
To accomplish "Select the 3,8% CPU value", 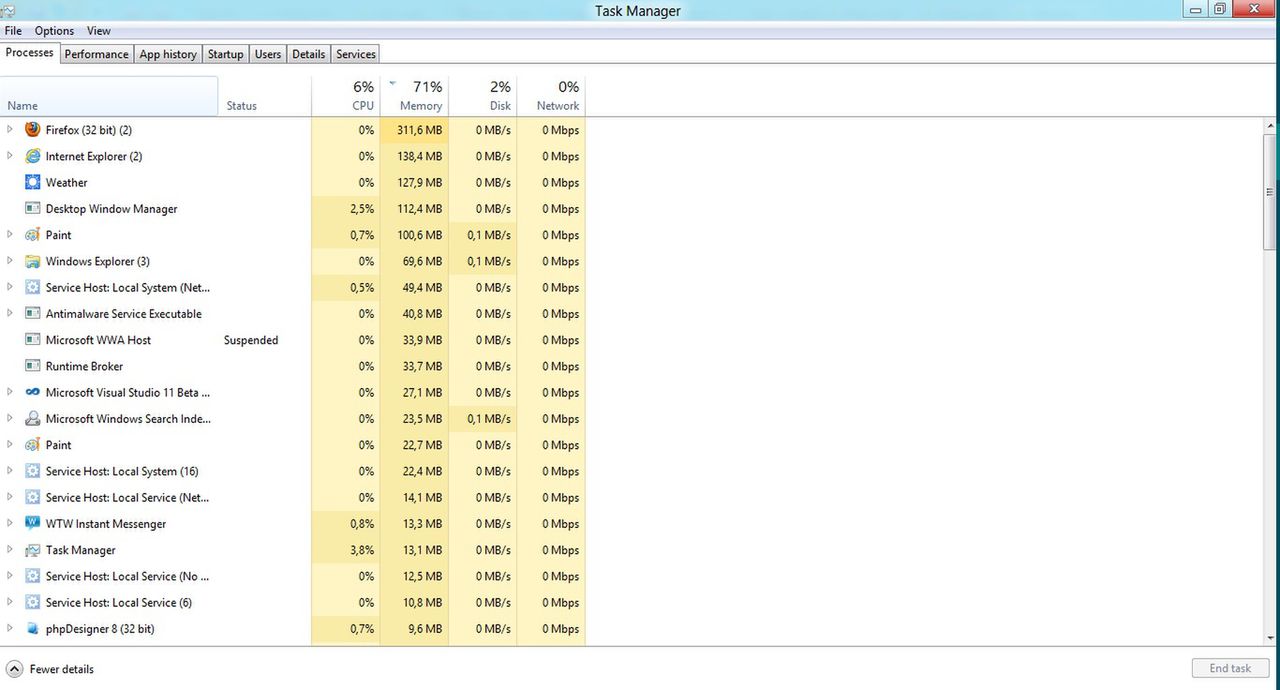I will 362,550.
